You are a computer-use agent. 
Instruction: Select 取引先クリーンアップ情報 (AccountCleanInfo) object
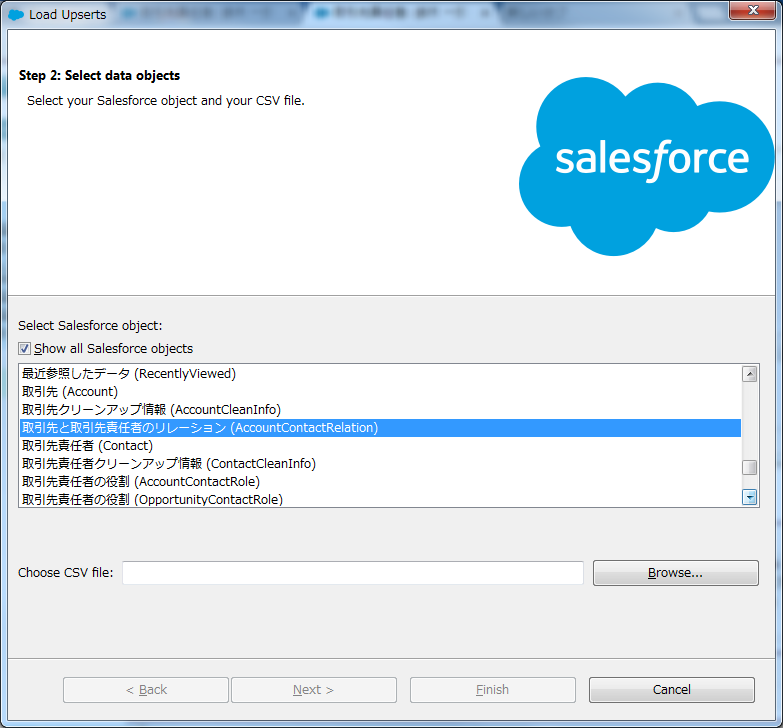pyautogui.click(x=380, y=409)
